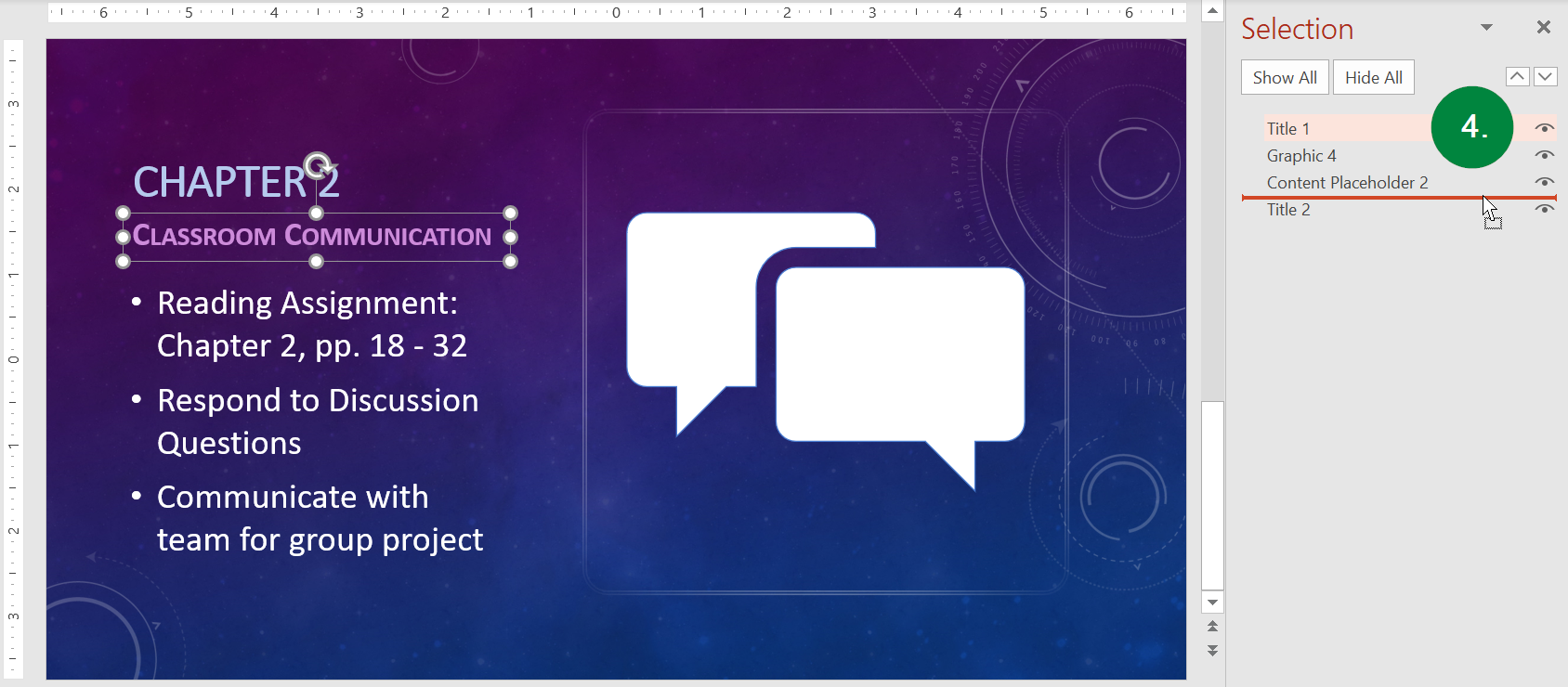Click the Communicate with team bullet
1568x687 pixels.
tap(320, 518)
